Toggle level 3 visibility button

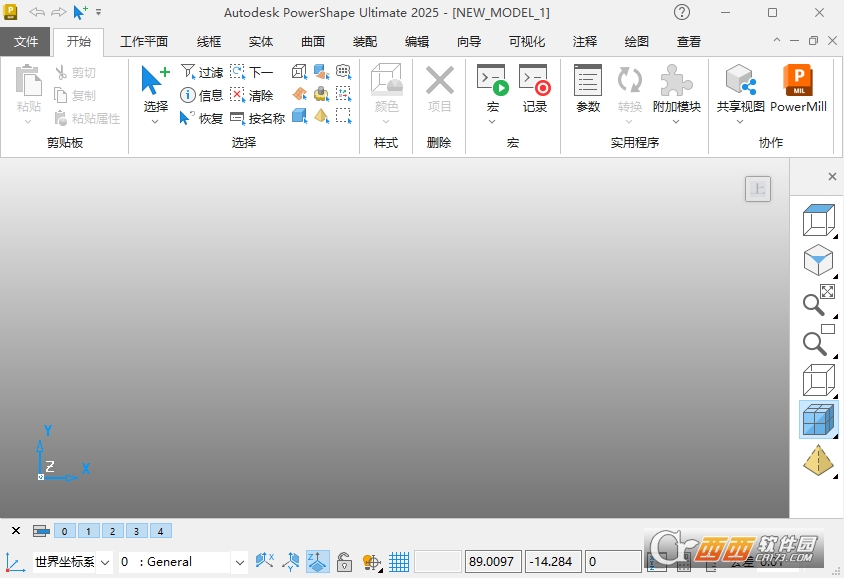click(x=137, y=531)
